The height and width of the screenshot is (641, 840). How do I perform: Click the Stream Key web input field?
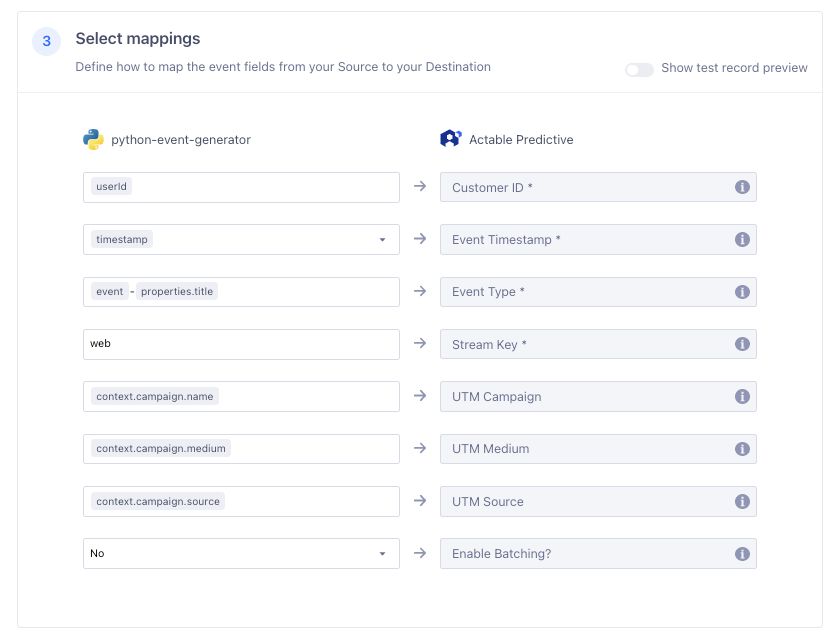(240, 344)
